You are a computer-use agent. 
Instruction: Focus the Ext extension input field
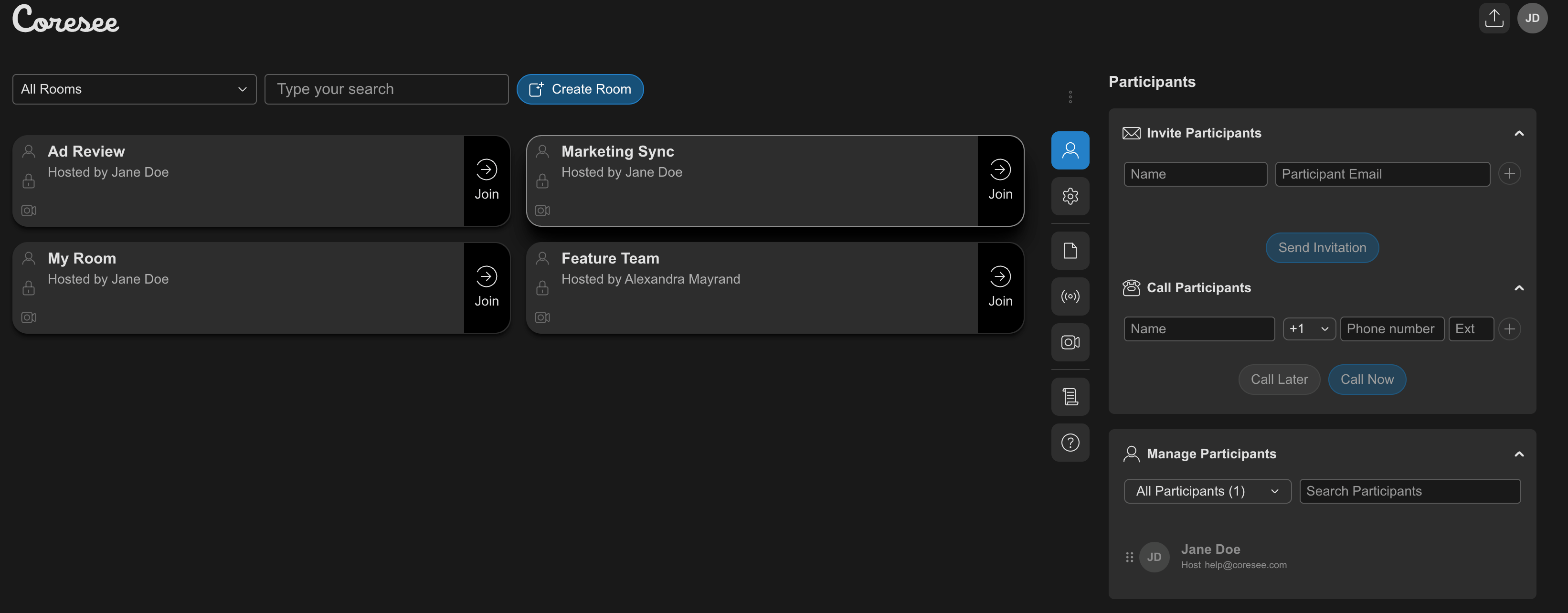pyautogui.click(x=1471, y=329)
